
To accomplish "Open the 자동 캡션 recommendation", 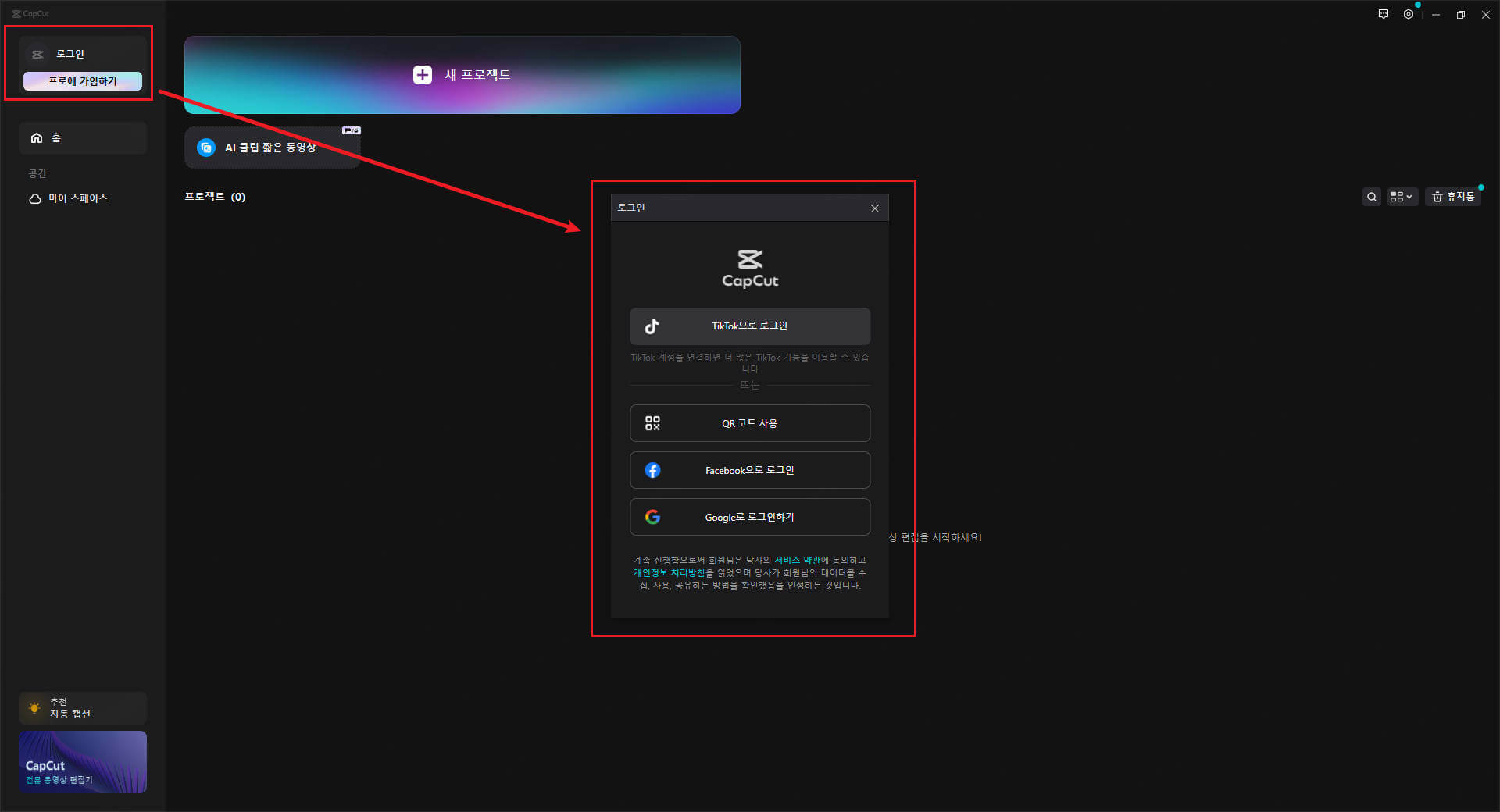I will (x=83, y=708).
